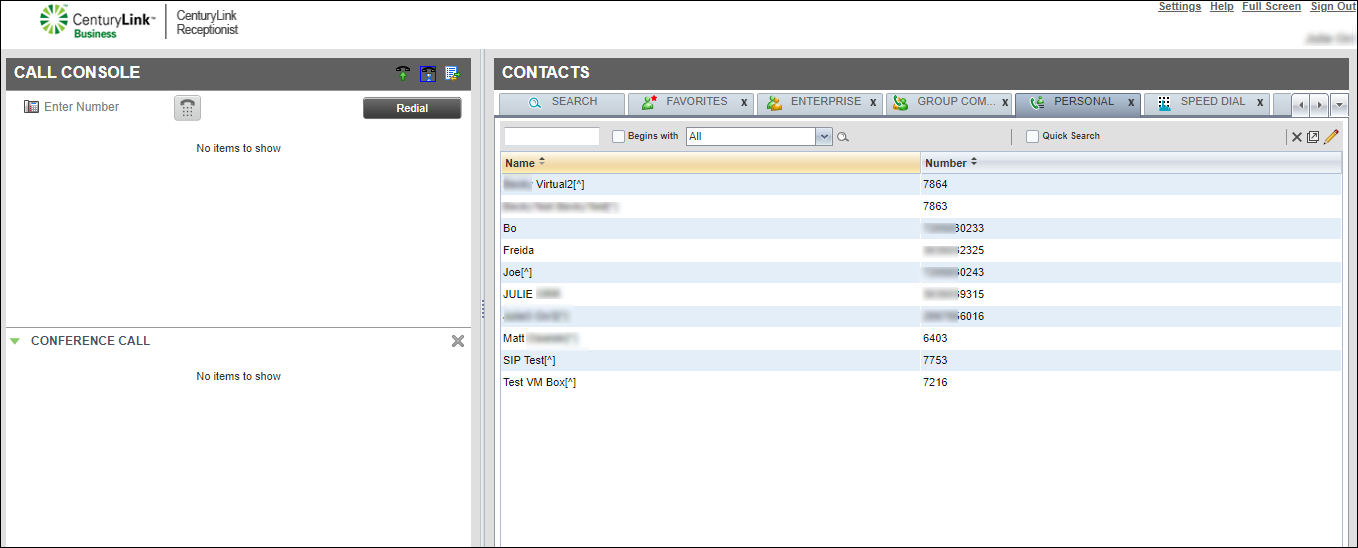Open the Settings link

[1179, 7]
